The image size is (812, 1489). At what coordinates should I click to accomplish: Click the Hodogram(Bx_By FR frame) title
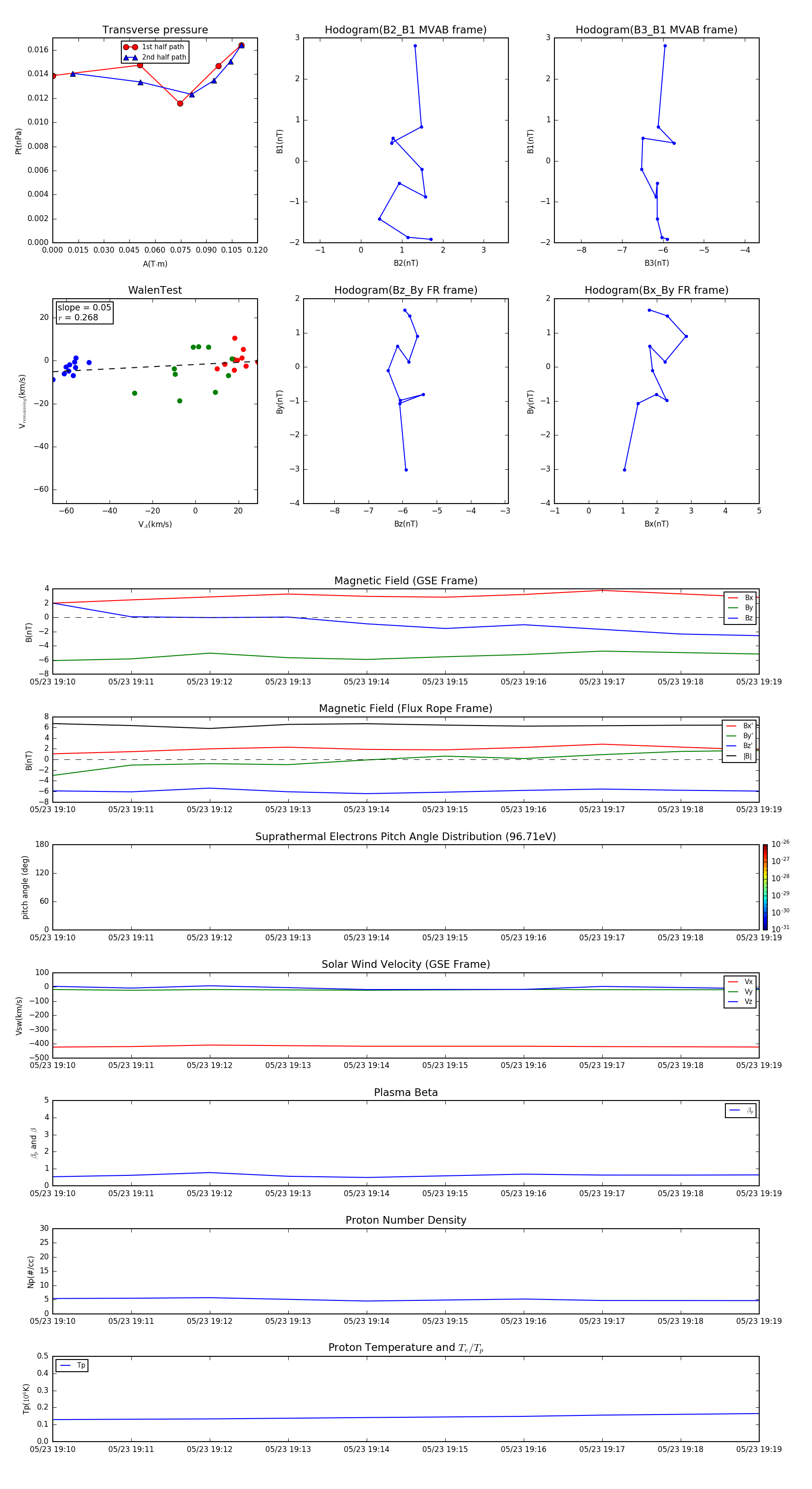click(656, 290)
